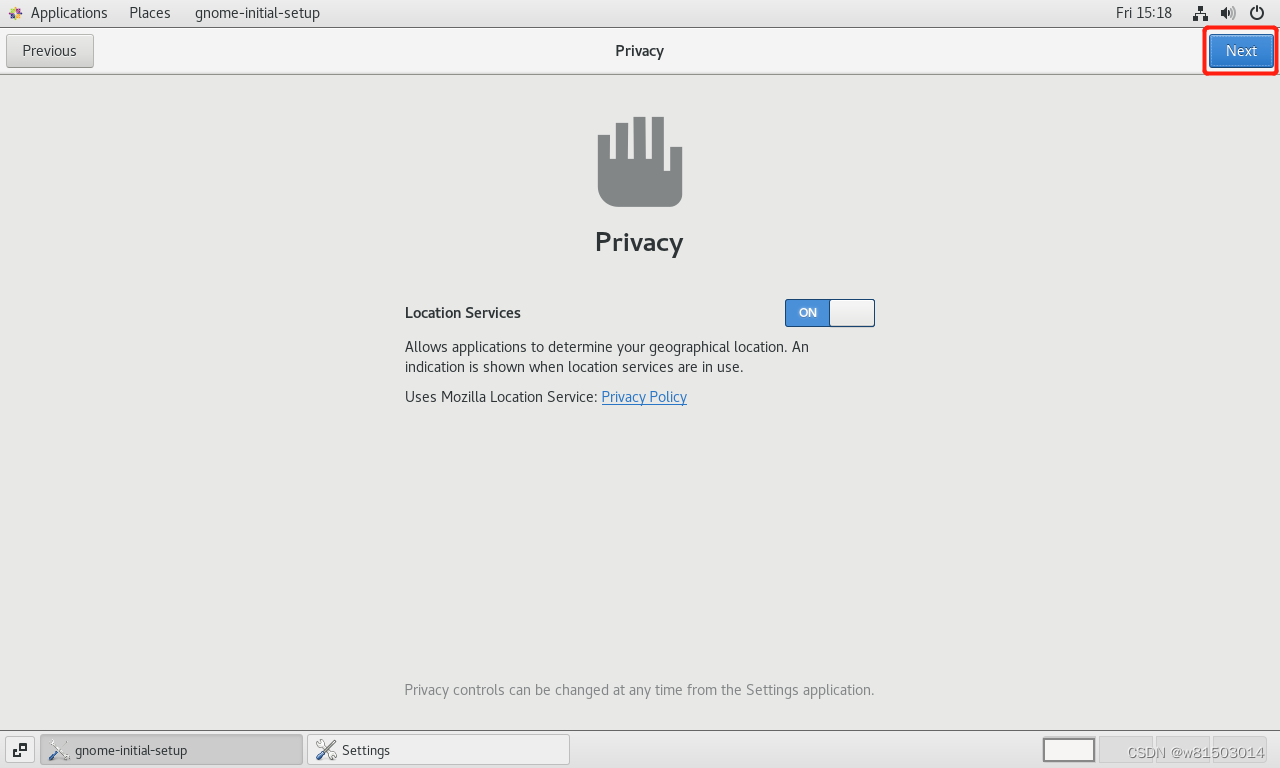The image size is (1280, 768).
Task: Click the Applications activities logo icon
Action: pos(15,13)
